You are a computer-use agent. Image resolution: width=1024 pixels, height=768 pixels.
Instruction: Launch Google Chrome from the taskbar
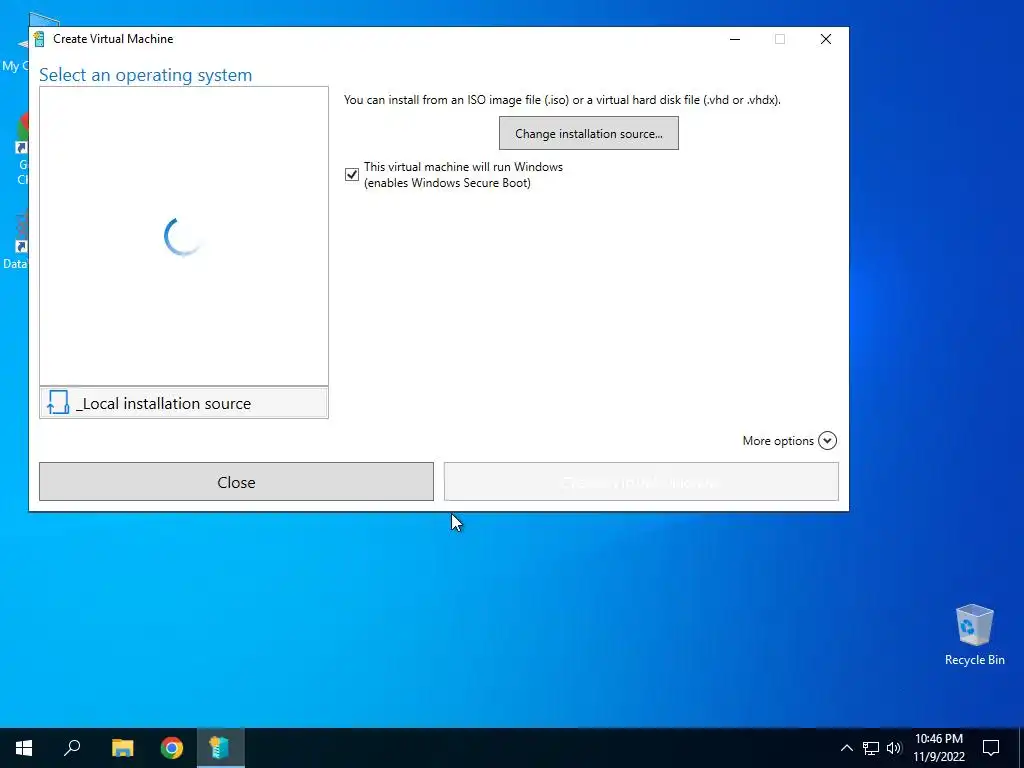point(172,748)
